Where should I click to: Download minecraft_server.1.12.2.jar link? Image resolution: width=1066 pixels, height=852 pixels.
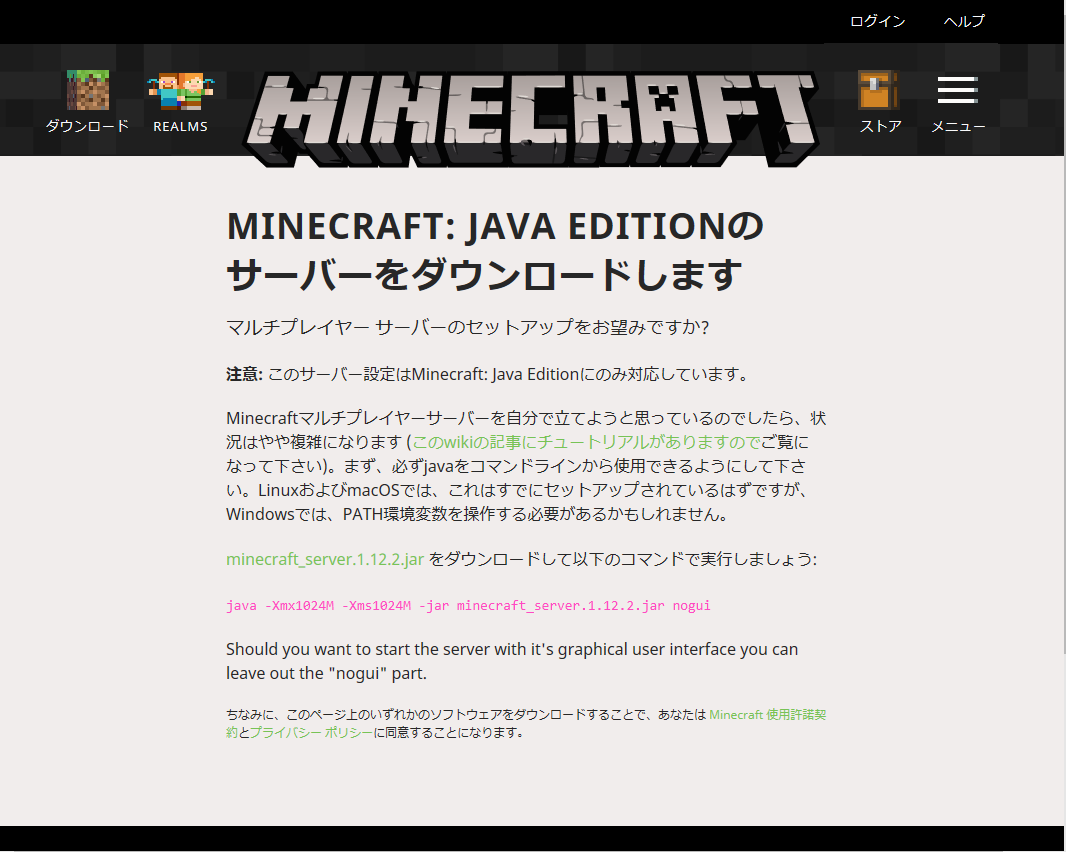325,559
